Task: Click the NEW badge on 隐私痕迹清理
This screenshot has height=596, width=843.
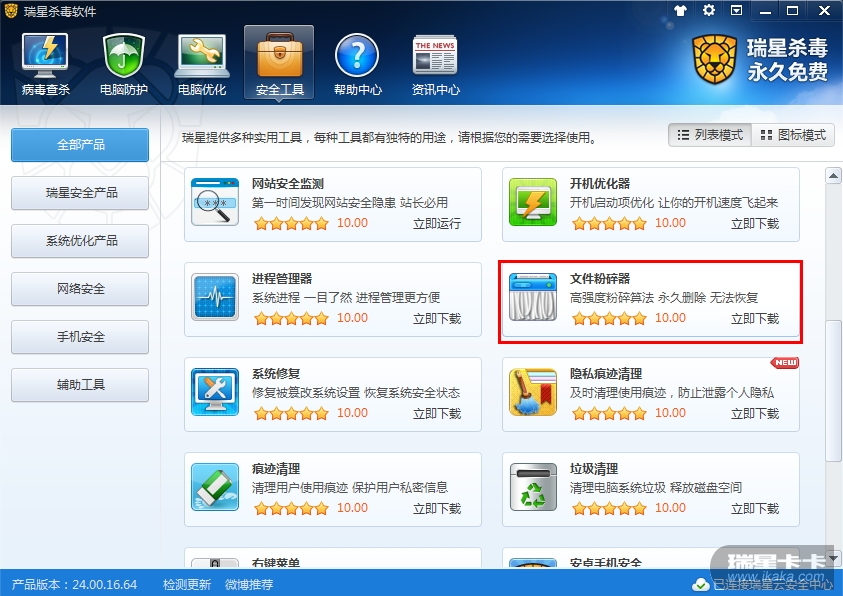Action: tap(785, 363)
